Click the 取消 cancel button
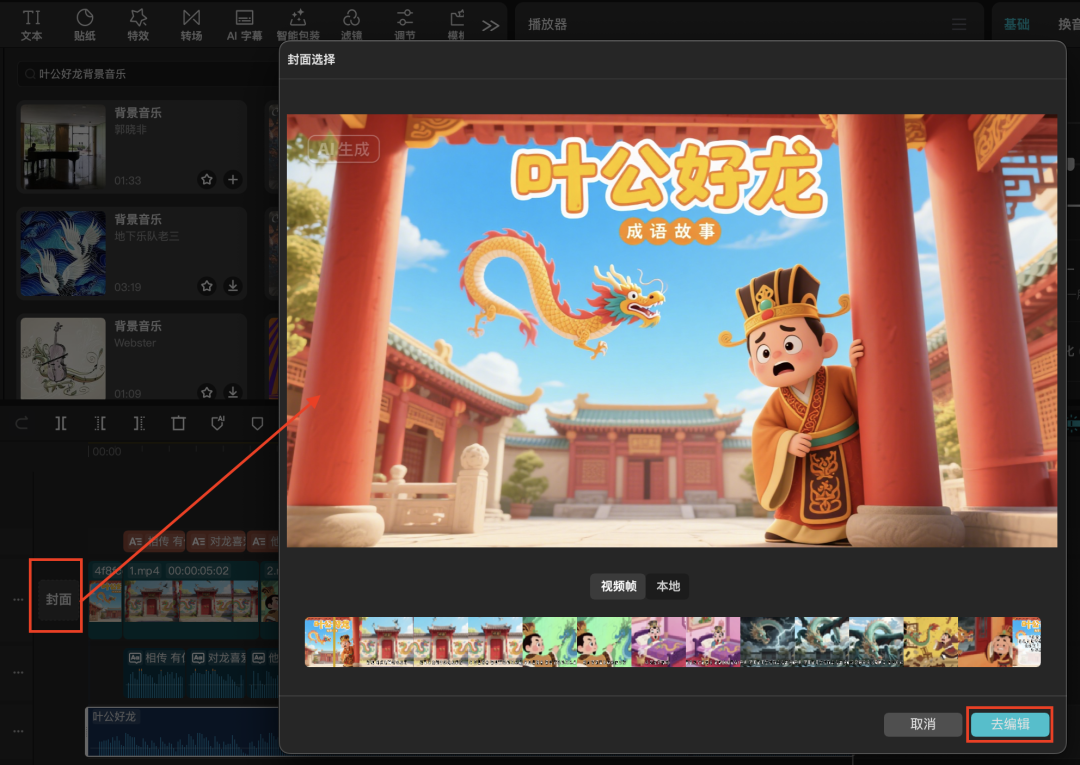This screenshot has height=765, width=1080. point(922,724)
